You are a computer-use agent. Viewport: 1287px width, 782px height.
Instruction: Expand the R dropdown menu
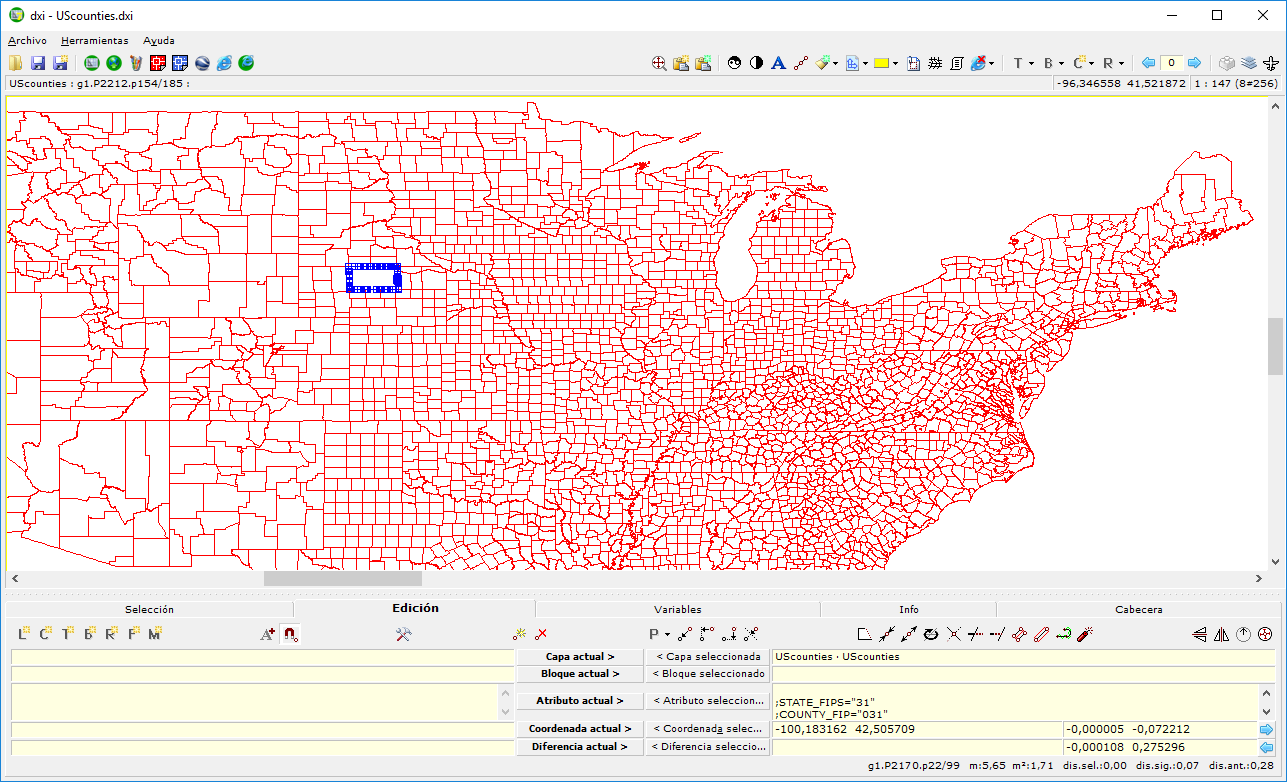[x=1112, y=63]
